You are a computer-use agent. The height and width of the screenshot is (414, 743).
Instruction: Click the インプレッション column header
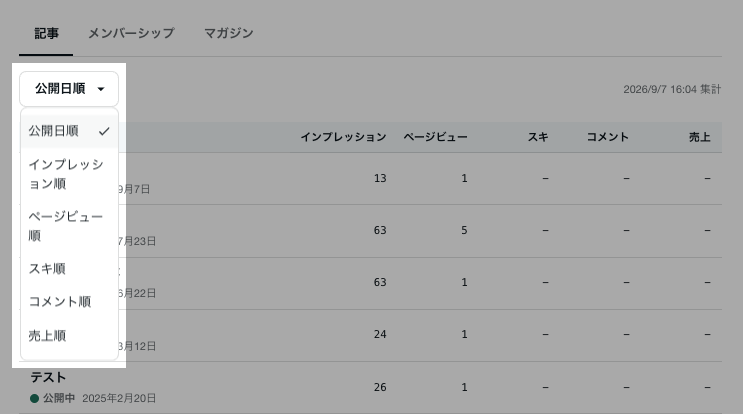(x=344, y=137)
